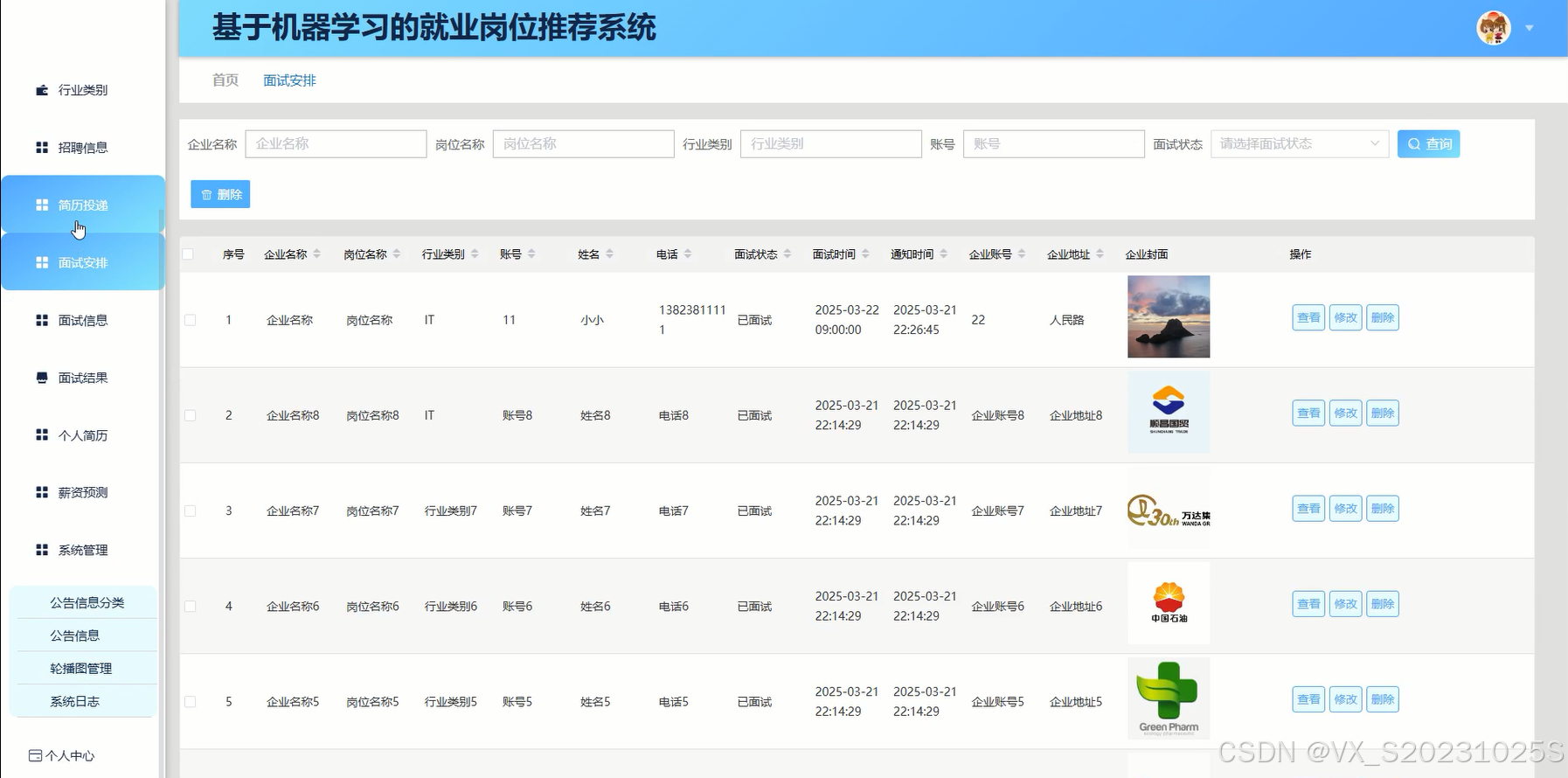The height and width of the screenshot is (778, 1568).
Task: Click the 个人简历 grid icon
Action: [x=42, y=435]
